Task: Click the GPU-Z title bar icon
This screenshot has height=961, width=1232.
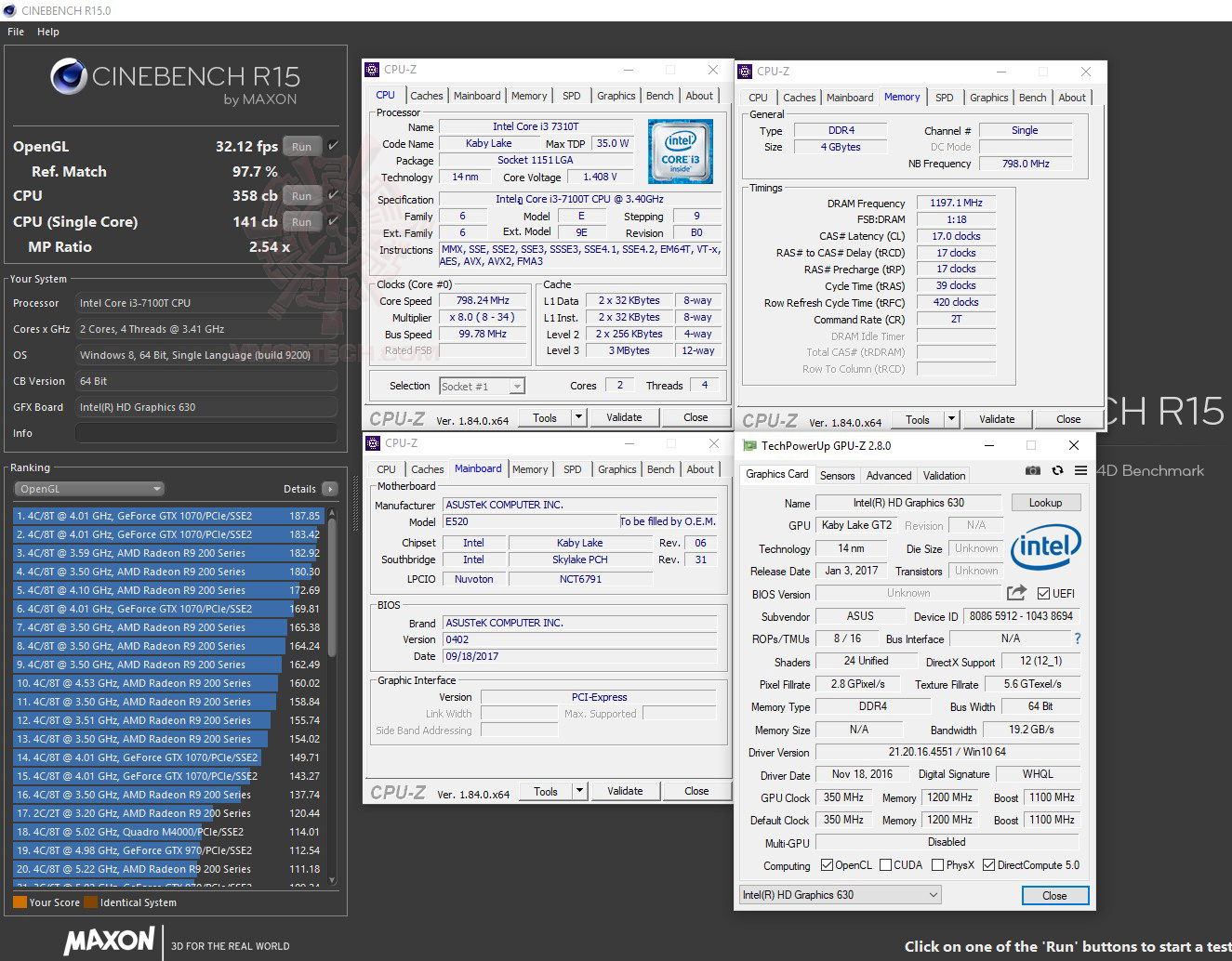Action: 748,445
